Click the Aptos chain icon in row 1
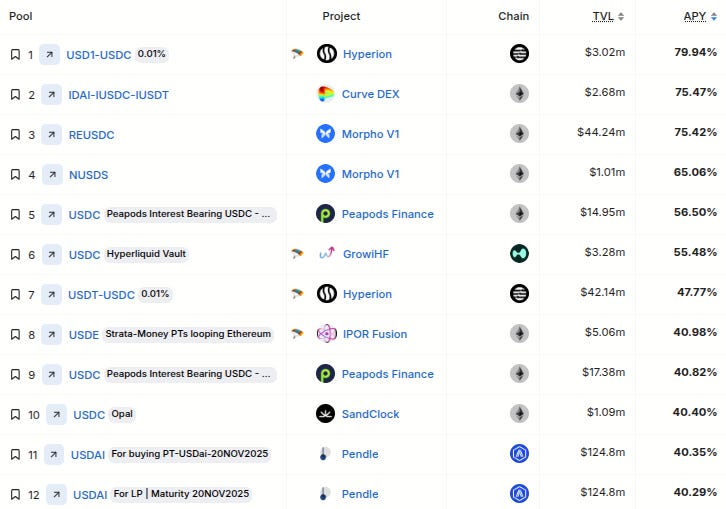 point(519,53)
